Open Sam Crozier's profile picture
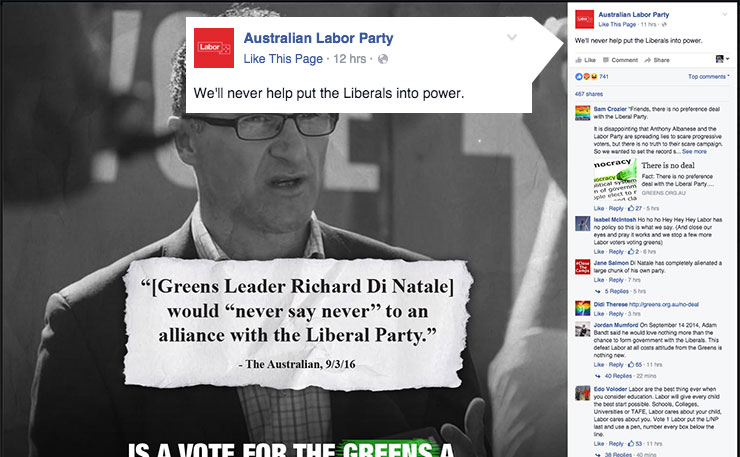 (x=582, y=113)
